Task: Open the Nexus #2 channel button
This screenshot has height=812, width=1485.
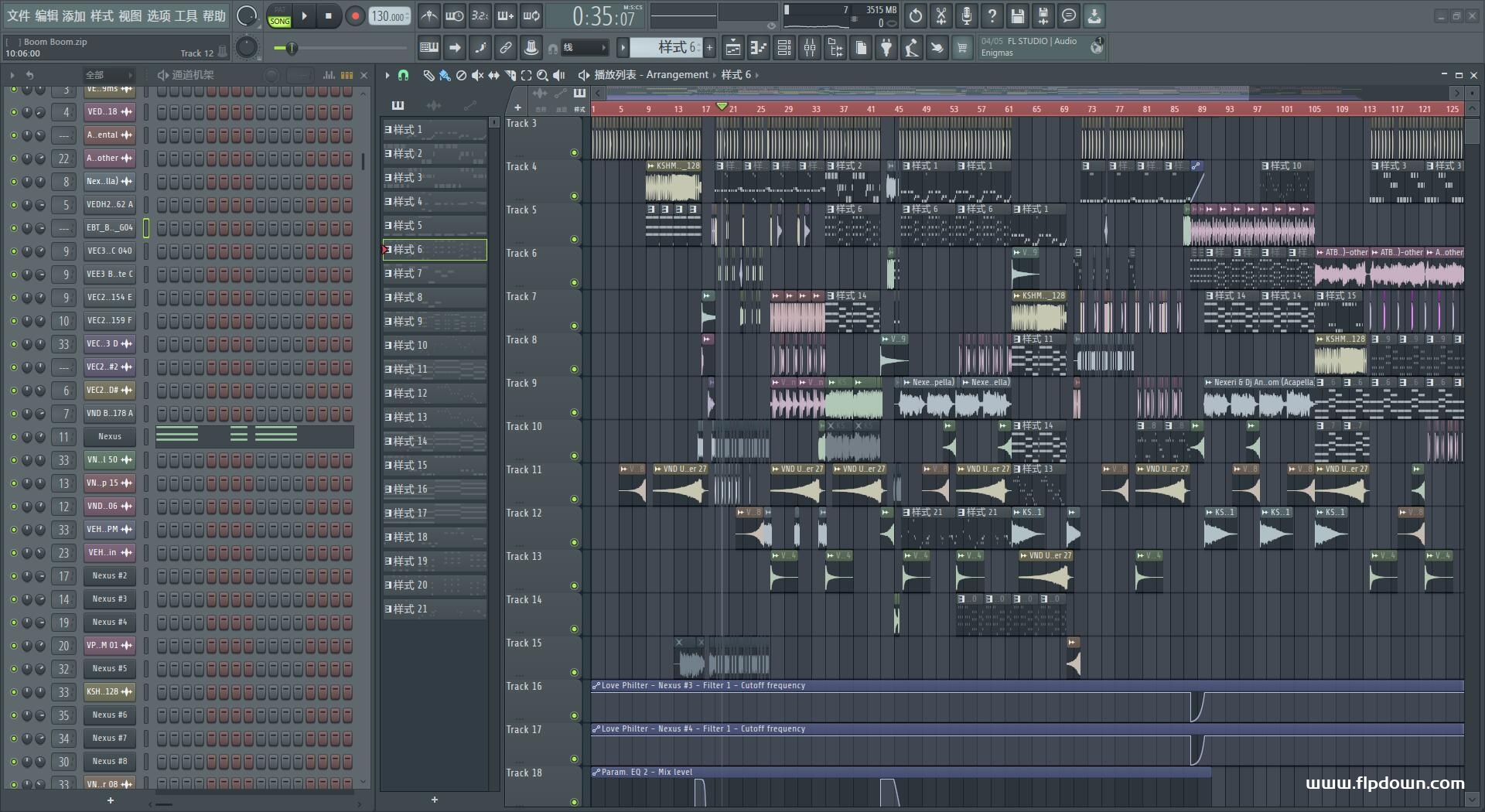Action: 110,575
